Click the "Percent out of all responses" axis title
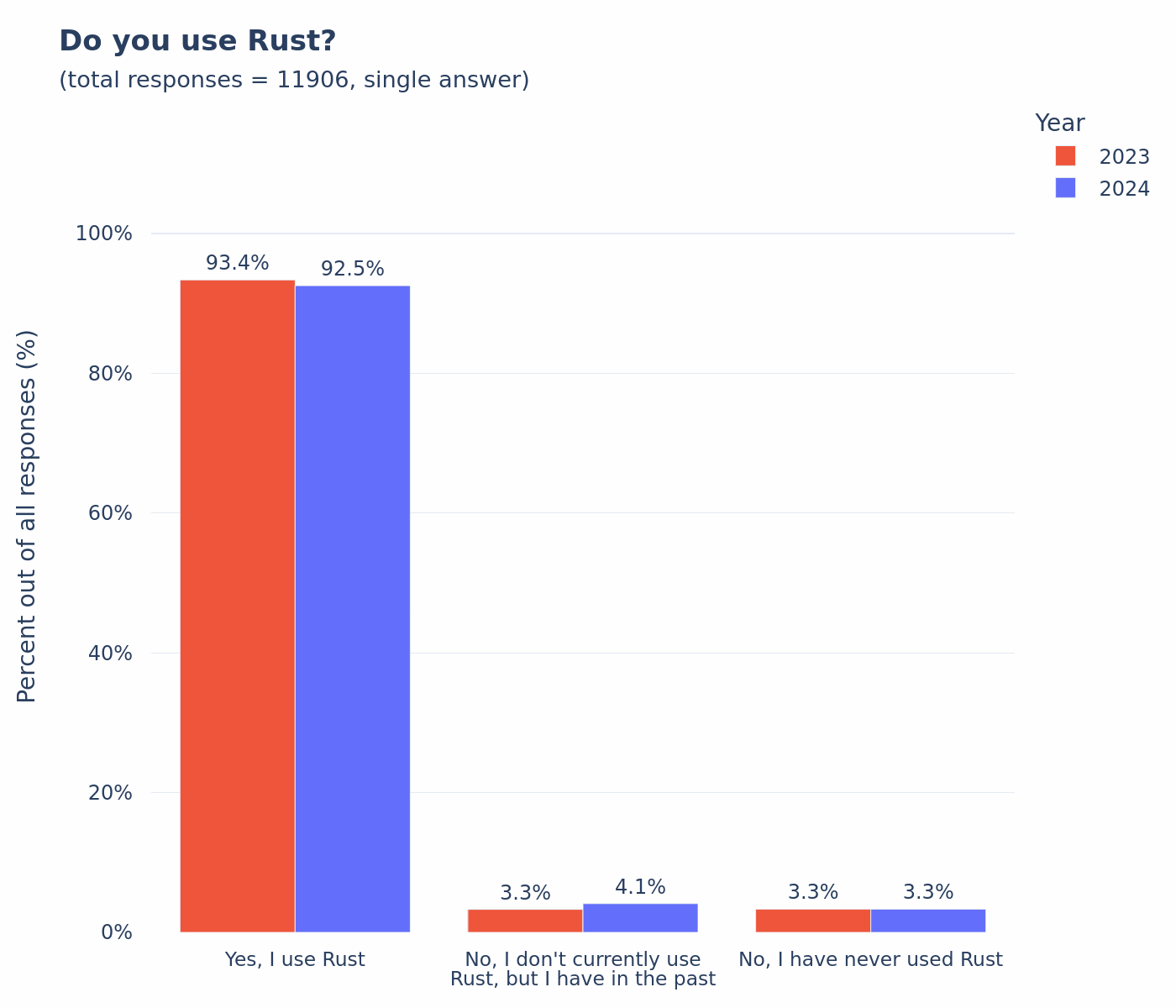 pos(28,516)
